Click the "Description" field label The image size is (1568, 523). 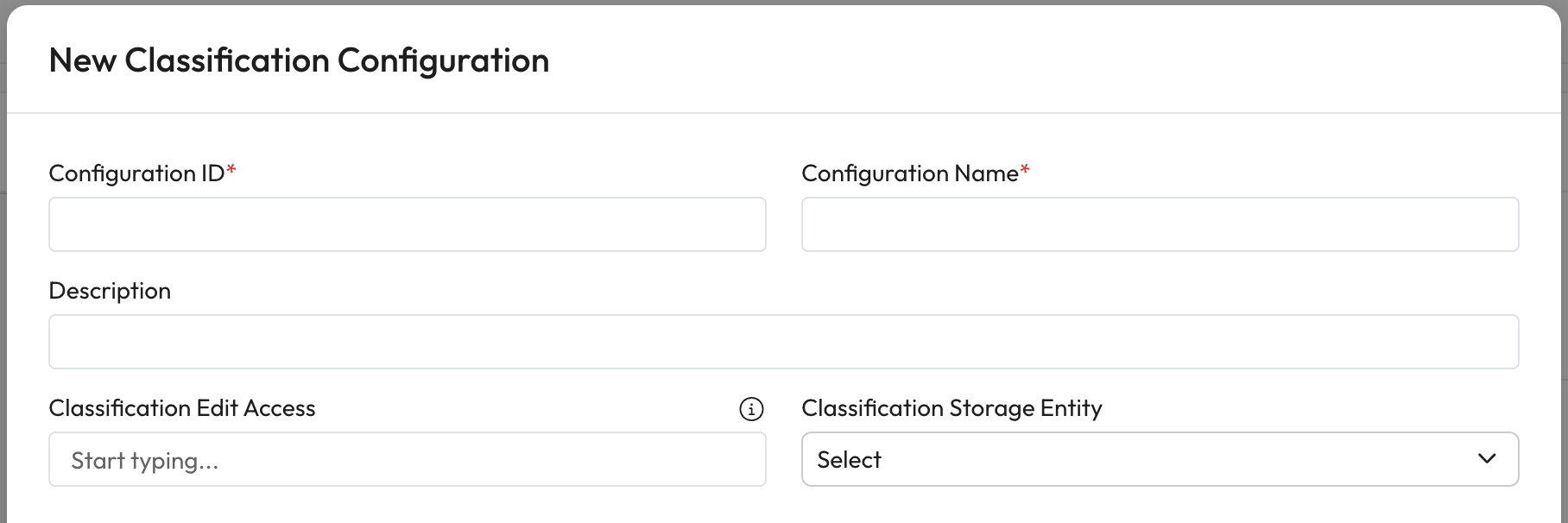pyautogui.click(x=110, y=291)
